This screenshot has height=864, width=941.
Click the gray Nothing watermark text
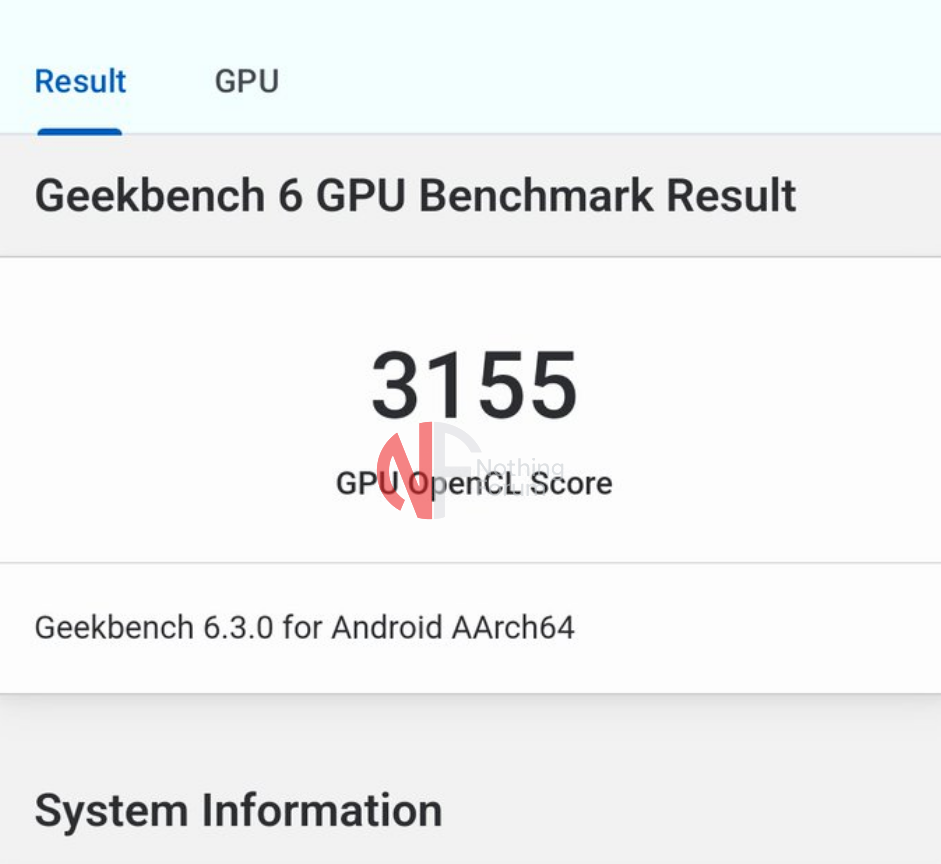tap(520, 467)
